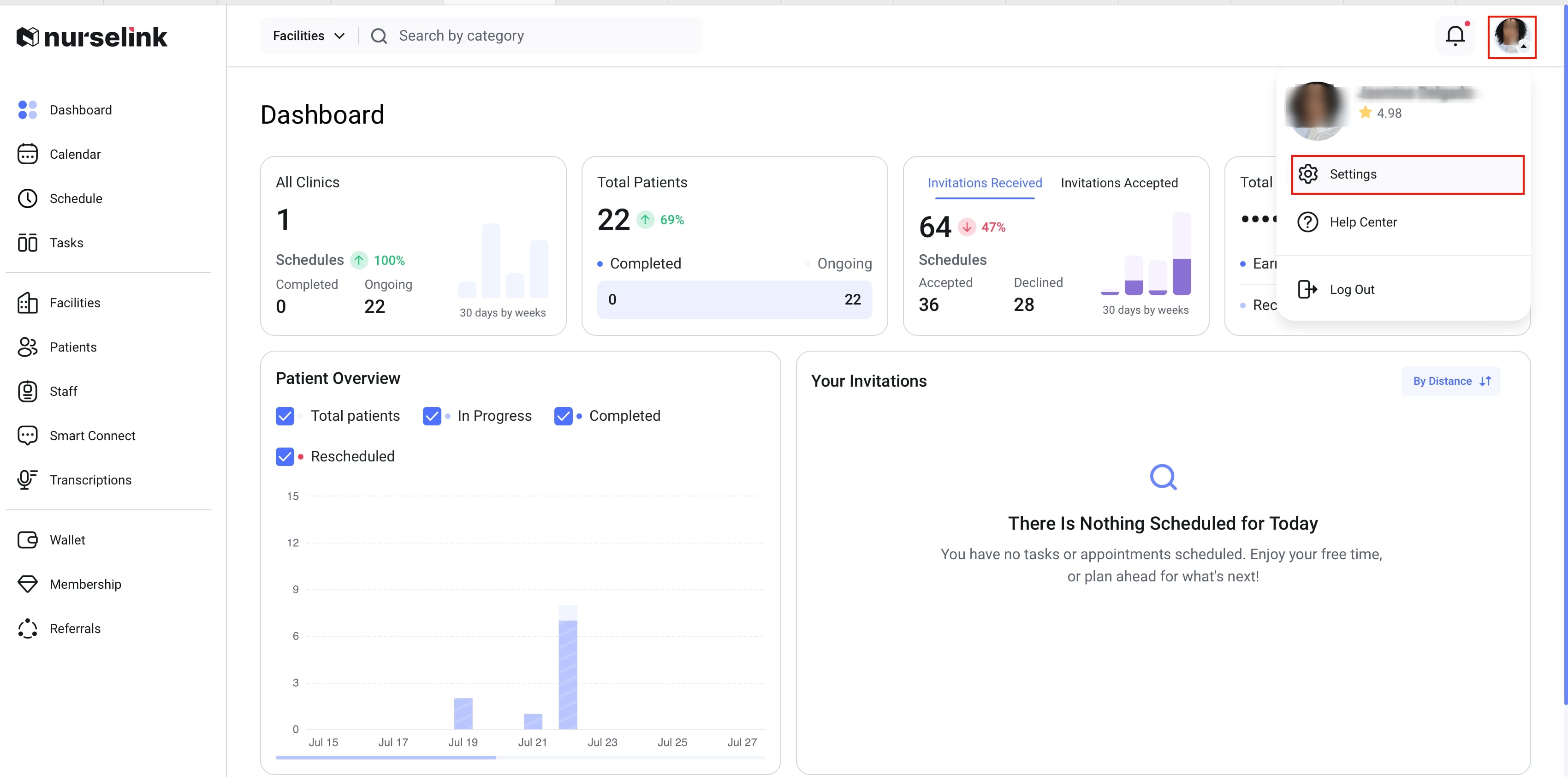This screenshot has width=1568, height=777.
Task: Click Log Out in profile menu
Action: click(1351, 290)
